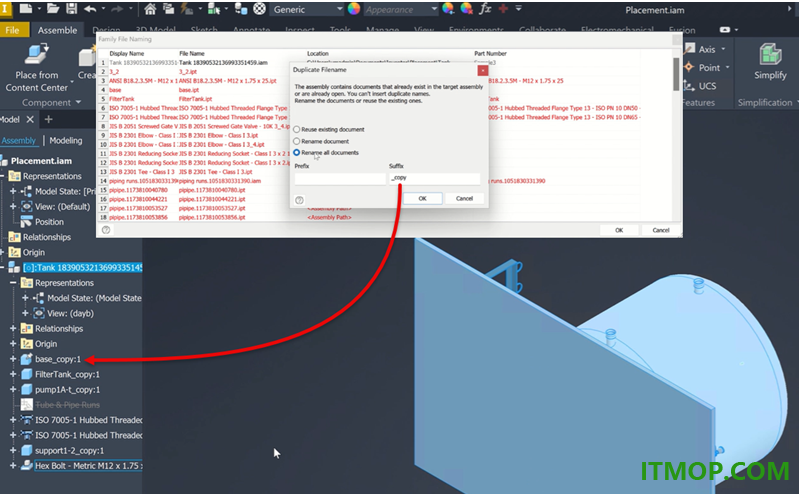
Task: Click the Open folder icon
Action: (53, 8)
